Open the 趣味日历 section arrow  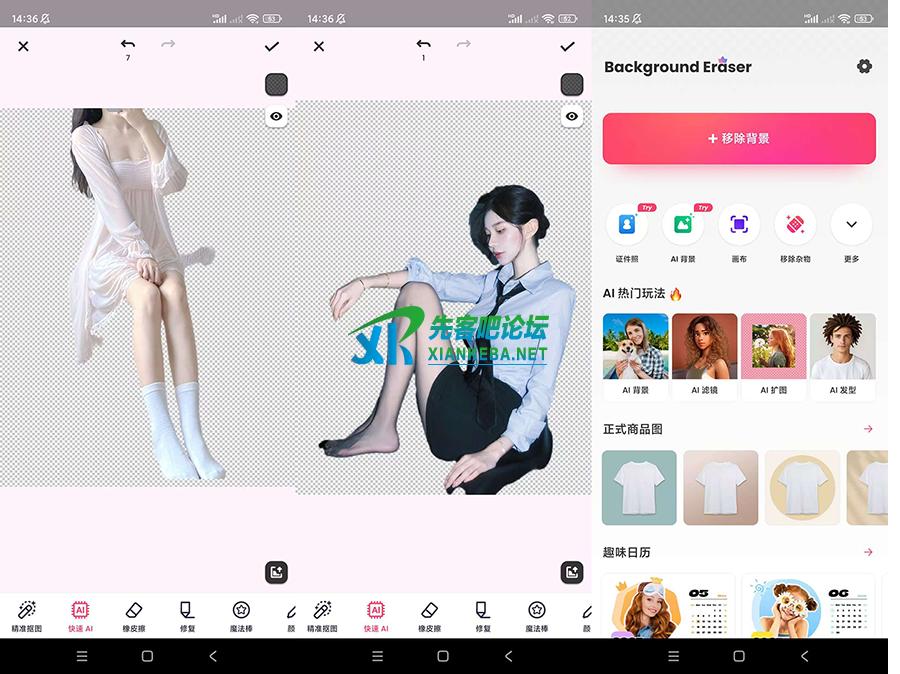[869, 551]
